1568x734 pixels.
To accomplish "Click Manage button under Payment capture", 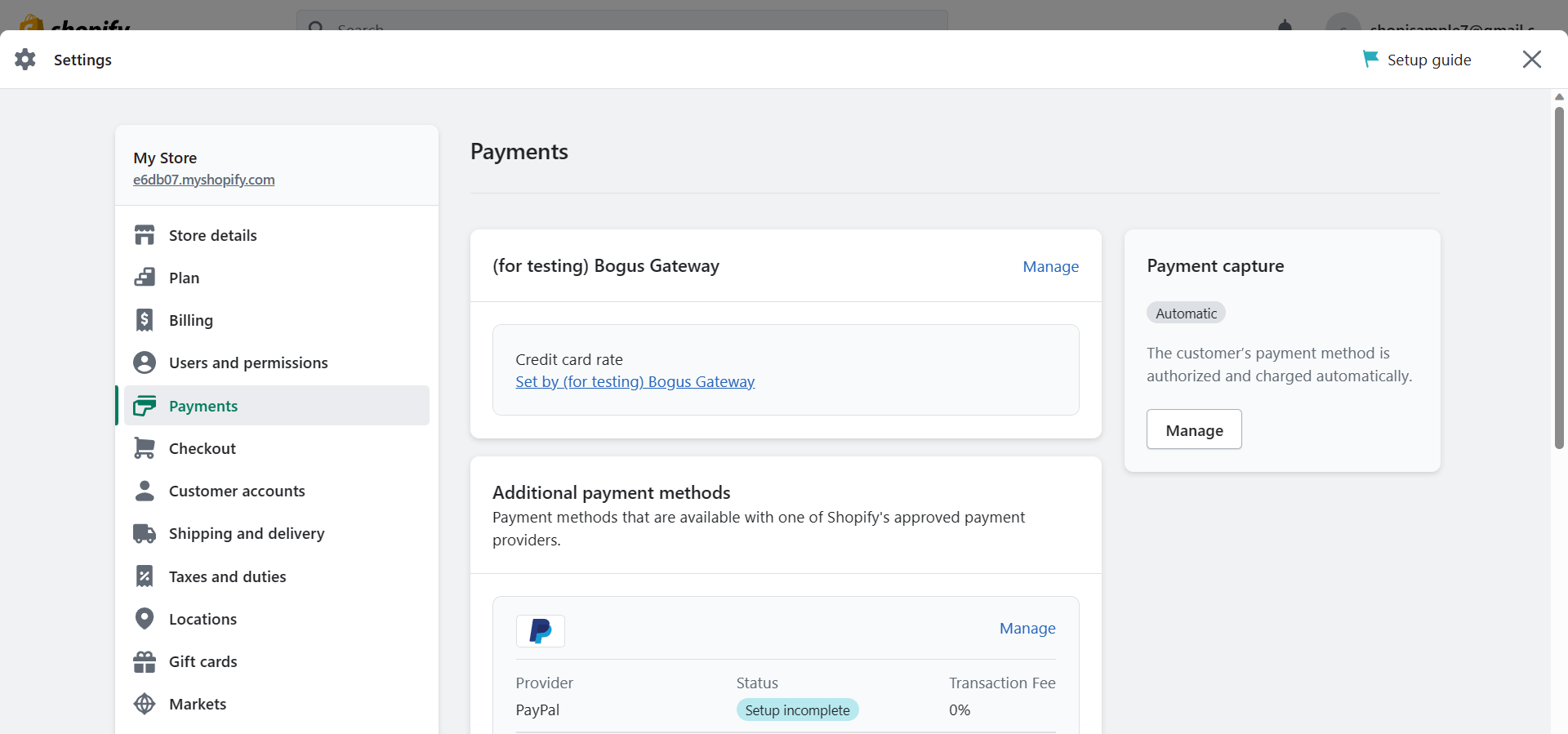I will 1194,429.
